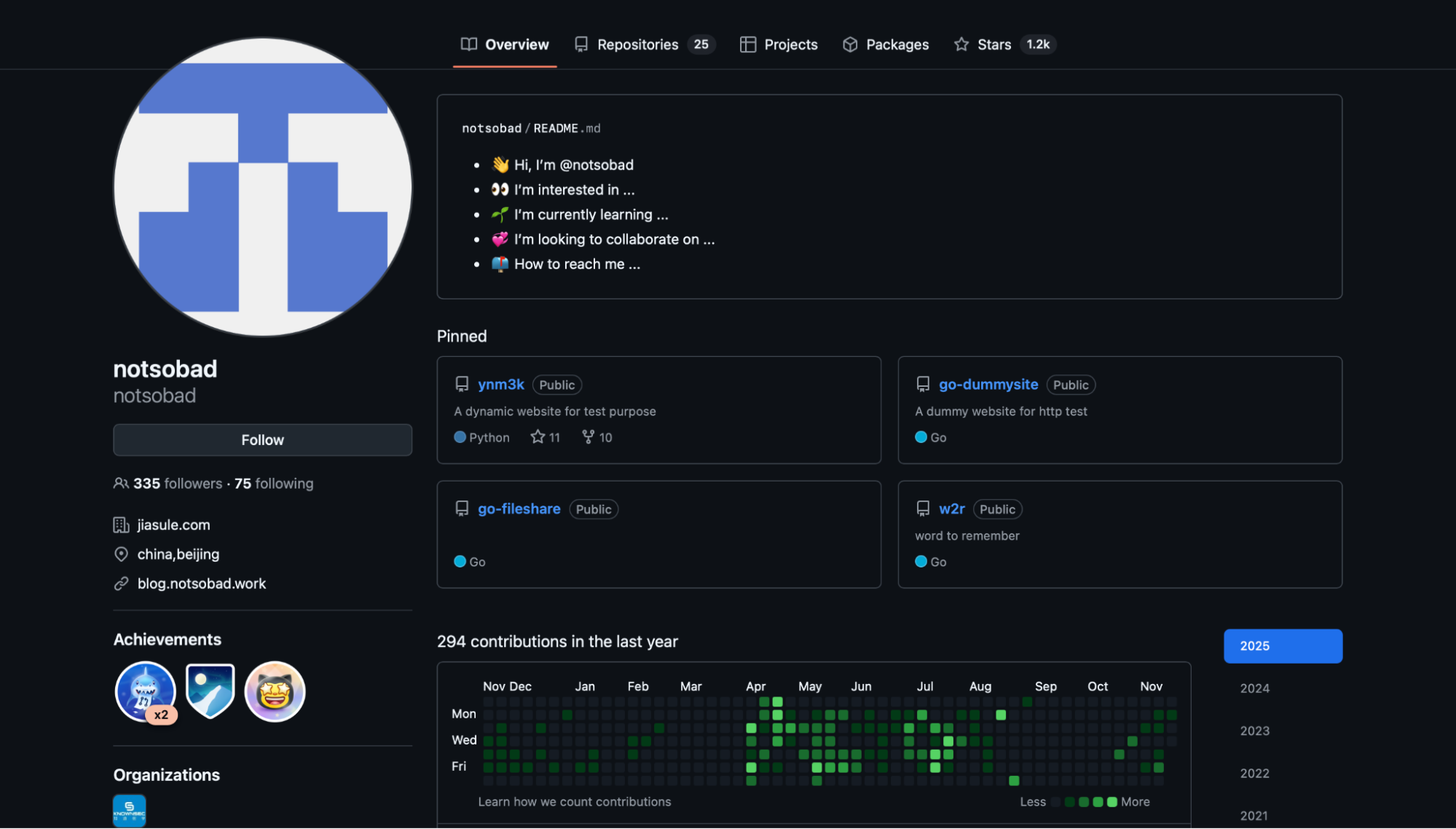Image resolution: width=1456 pixels, height=829 pixels.
Task: Show contributions for year 2023
Action: 1254,731
